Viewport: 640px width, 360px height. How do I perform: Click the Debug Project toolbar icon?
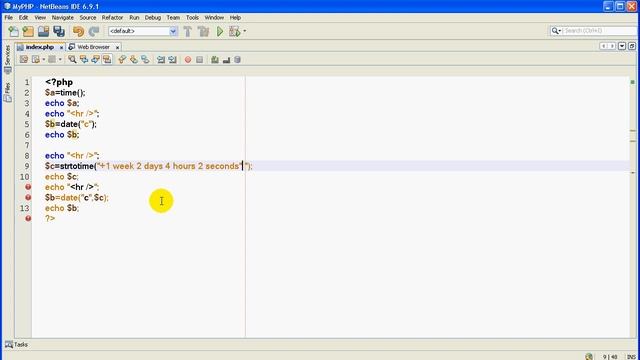point(234,31)
